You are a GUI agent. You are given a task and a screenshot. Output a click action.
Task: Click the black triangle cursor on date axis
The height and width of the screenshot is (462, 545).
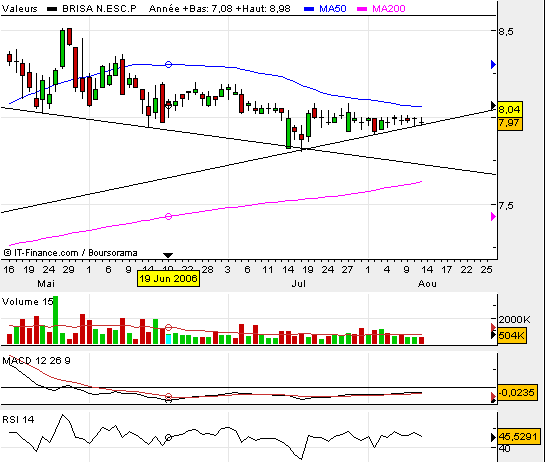pos(168,255)
